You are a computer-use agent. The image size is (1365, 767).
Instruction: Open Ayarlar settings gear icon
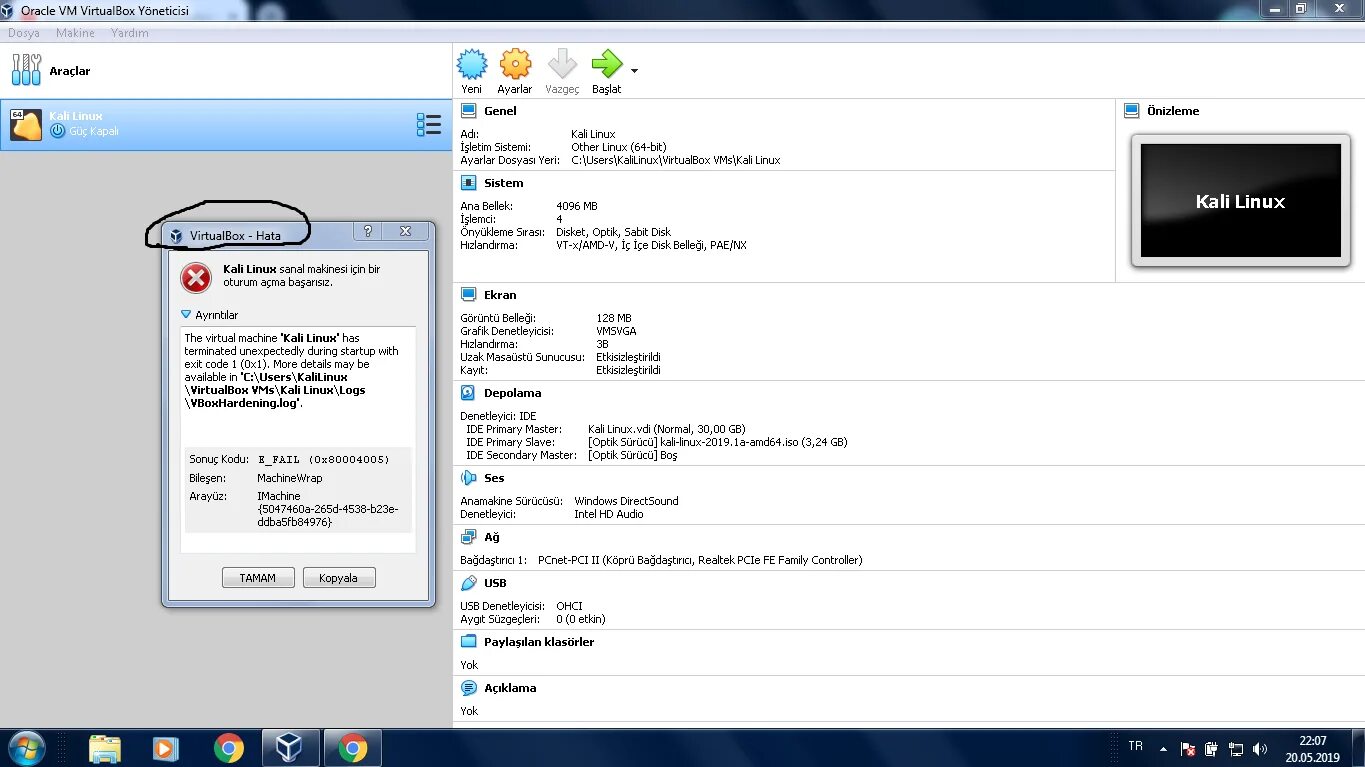coord(515,65)
